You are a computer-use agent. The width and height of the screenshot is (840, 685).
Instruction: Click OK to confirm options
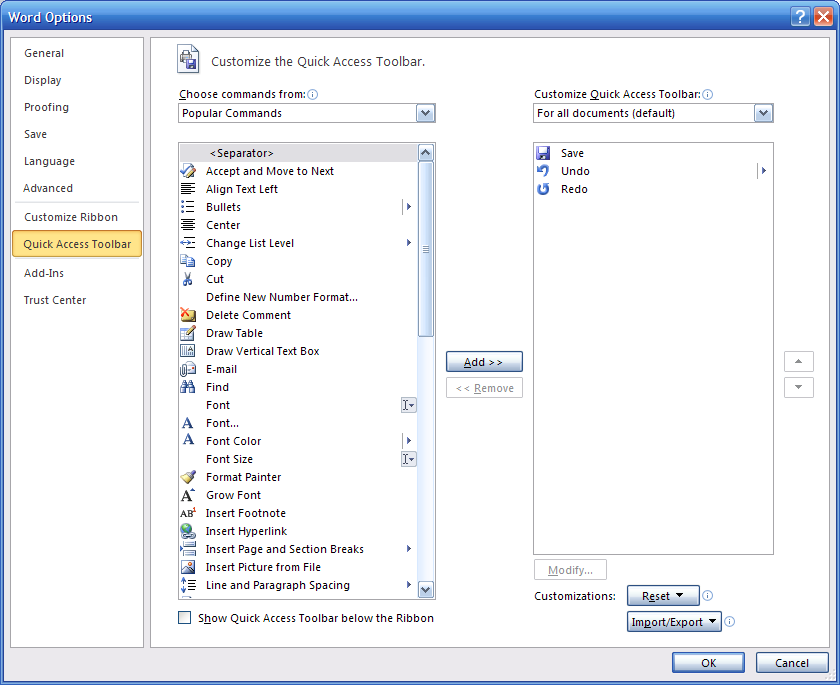[708, 663]
